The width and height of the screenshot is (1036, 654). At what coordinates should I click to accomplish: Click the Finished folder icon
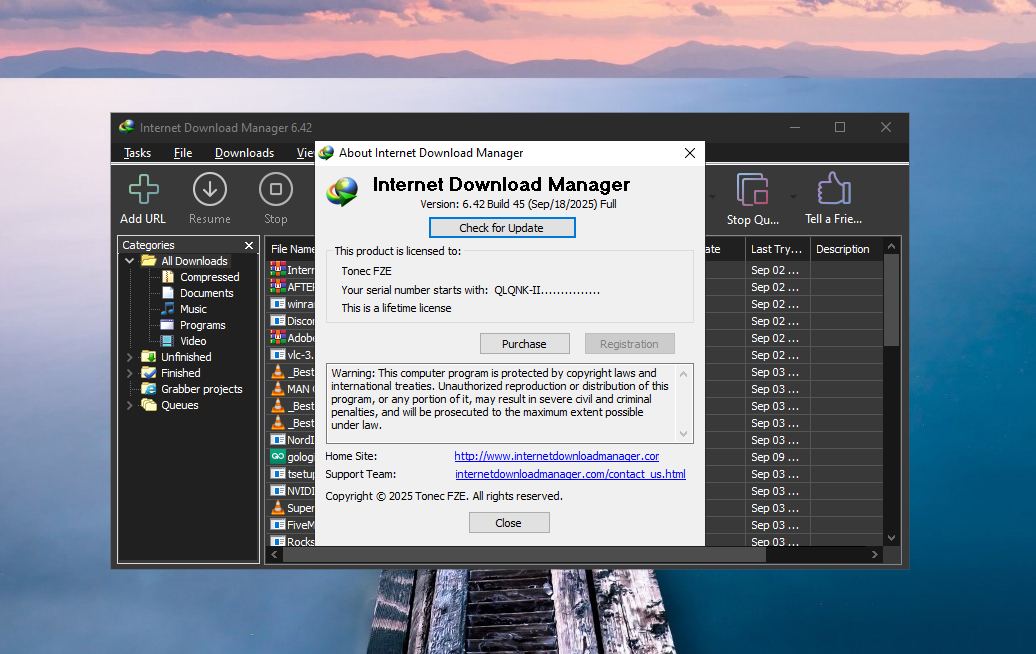[x=149, y=373]
